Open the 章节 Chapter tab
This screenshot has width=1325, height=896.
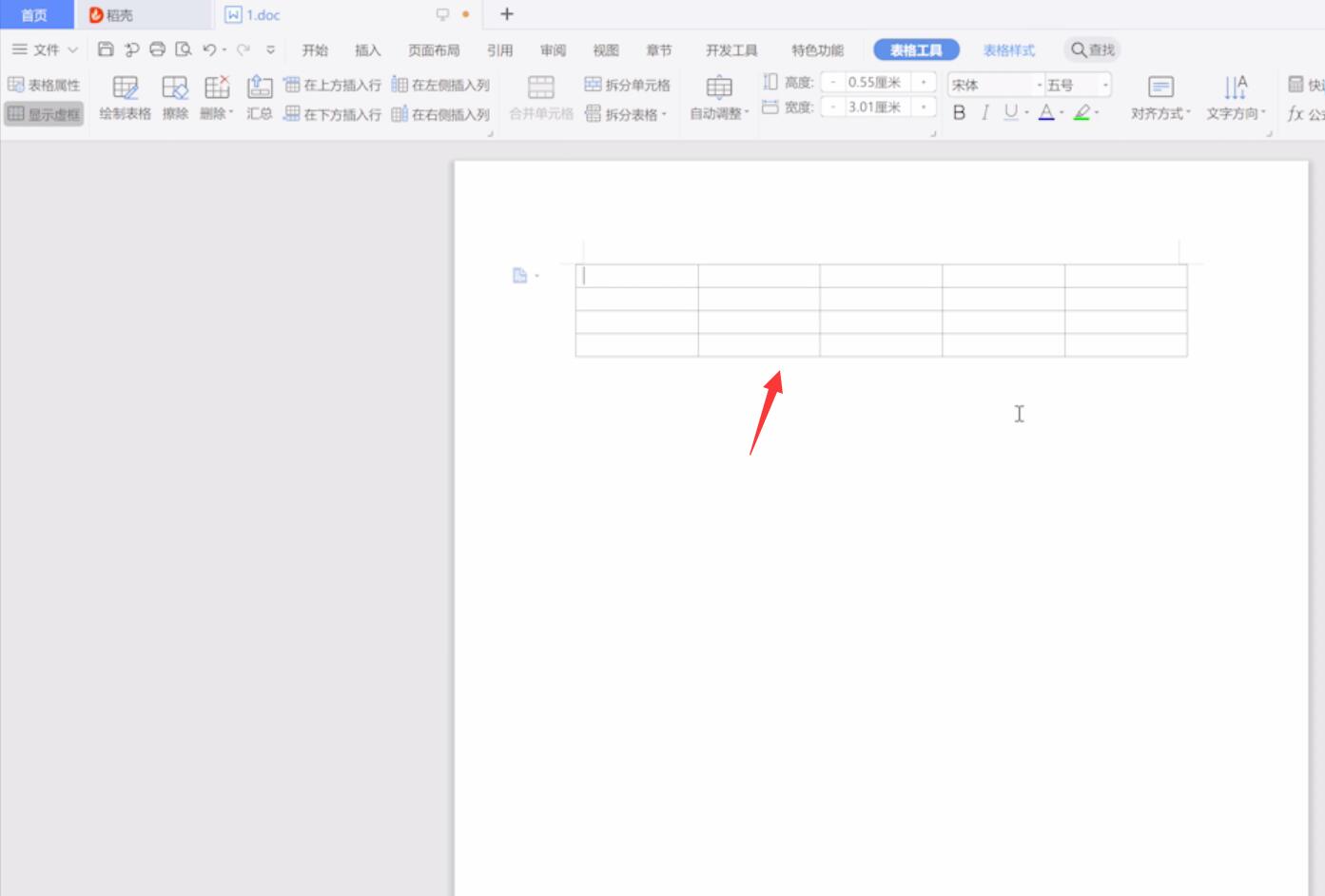(x=658, y=50)
